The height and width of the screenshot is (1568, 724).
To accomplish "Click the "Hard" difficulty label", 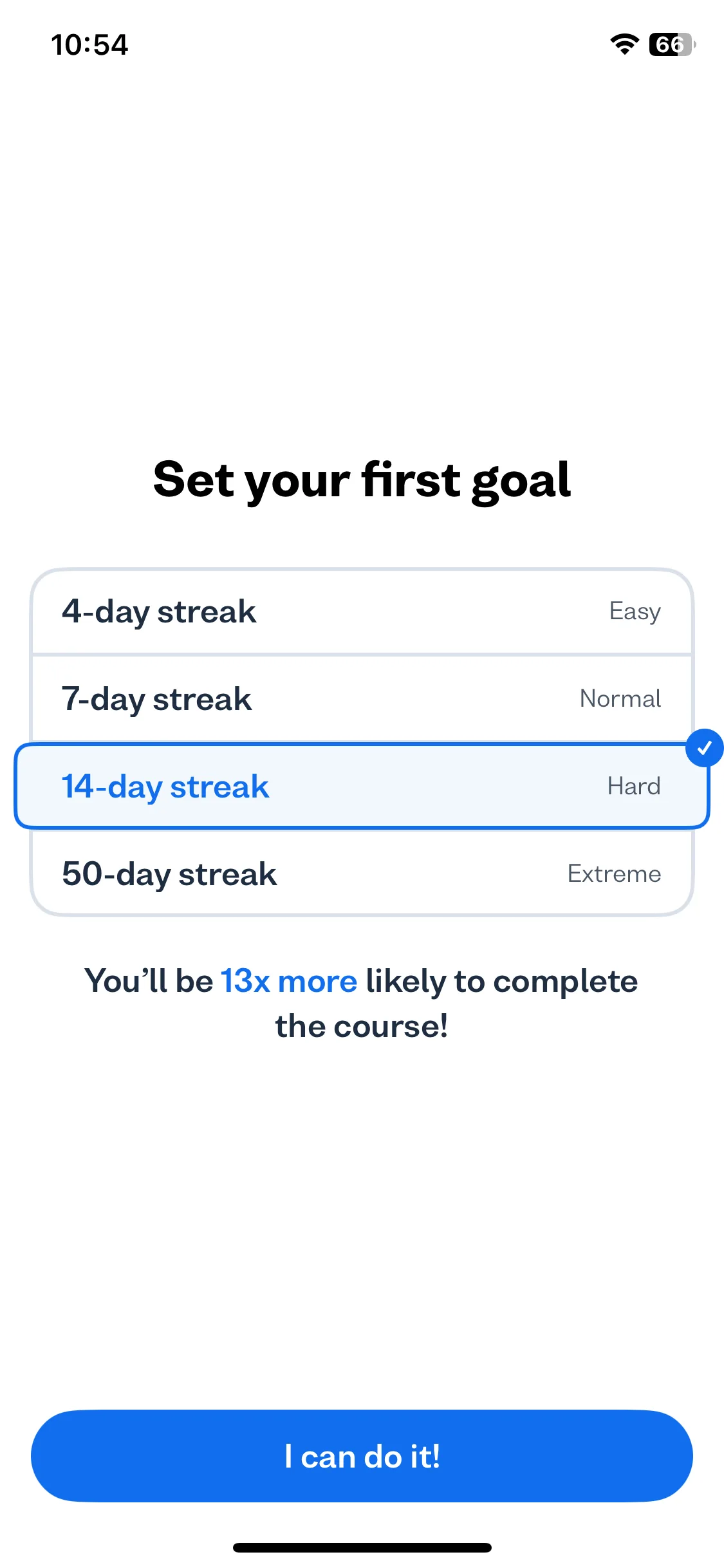I will (634, 787).
